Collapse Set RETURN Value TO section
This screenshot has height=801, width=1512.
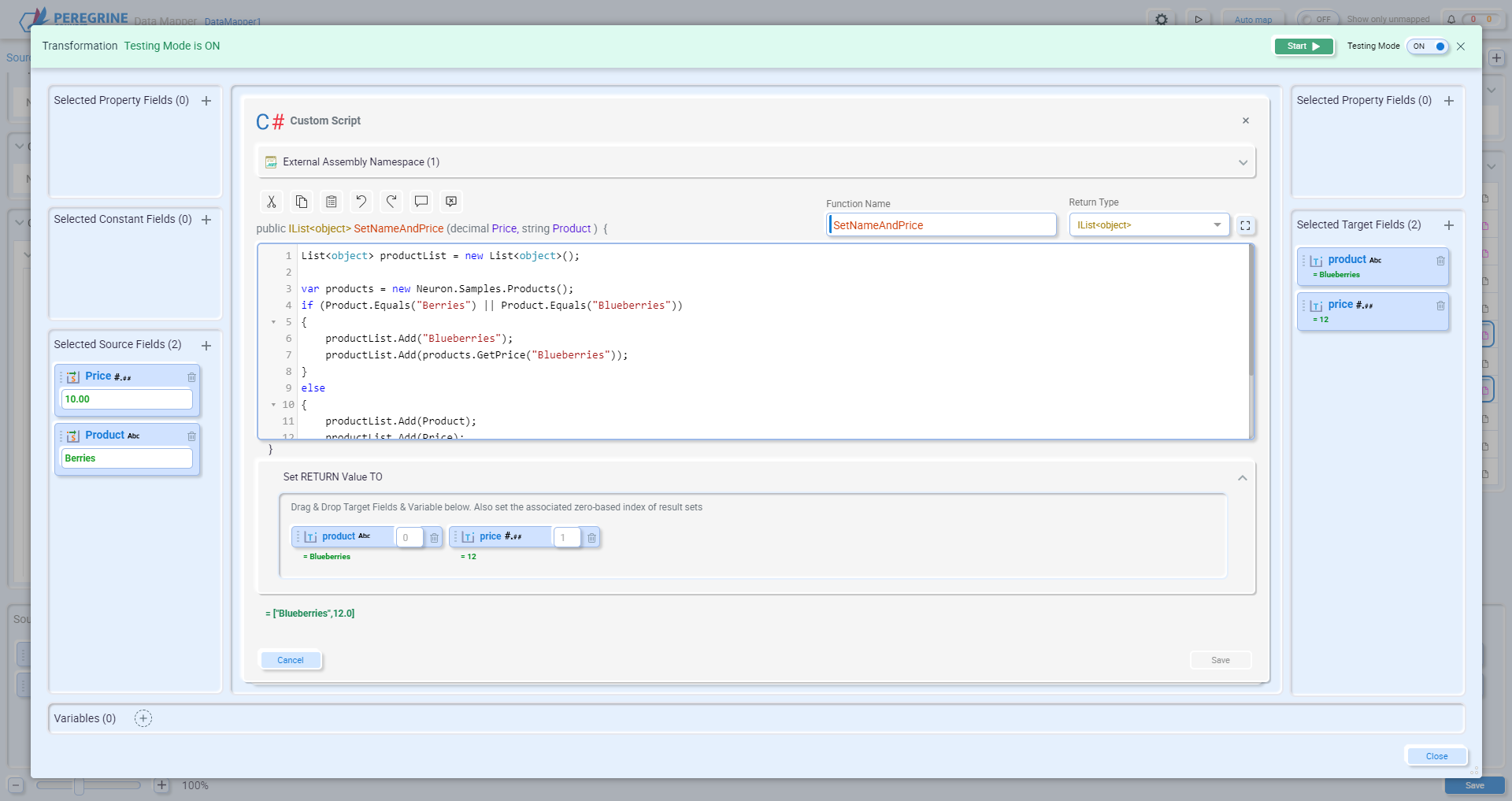pyautogui.click(x=1242, y=478)
